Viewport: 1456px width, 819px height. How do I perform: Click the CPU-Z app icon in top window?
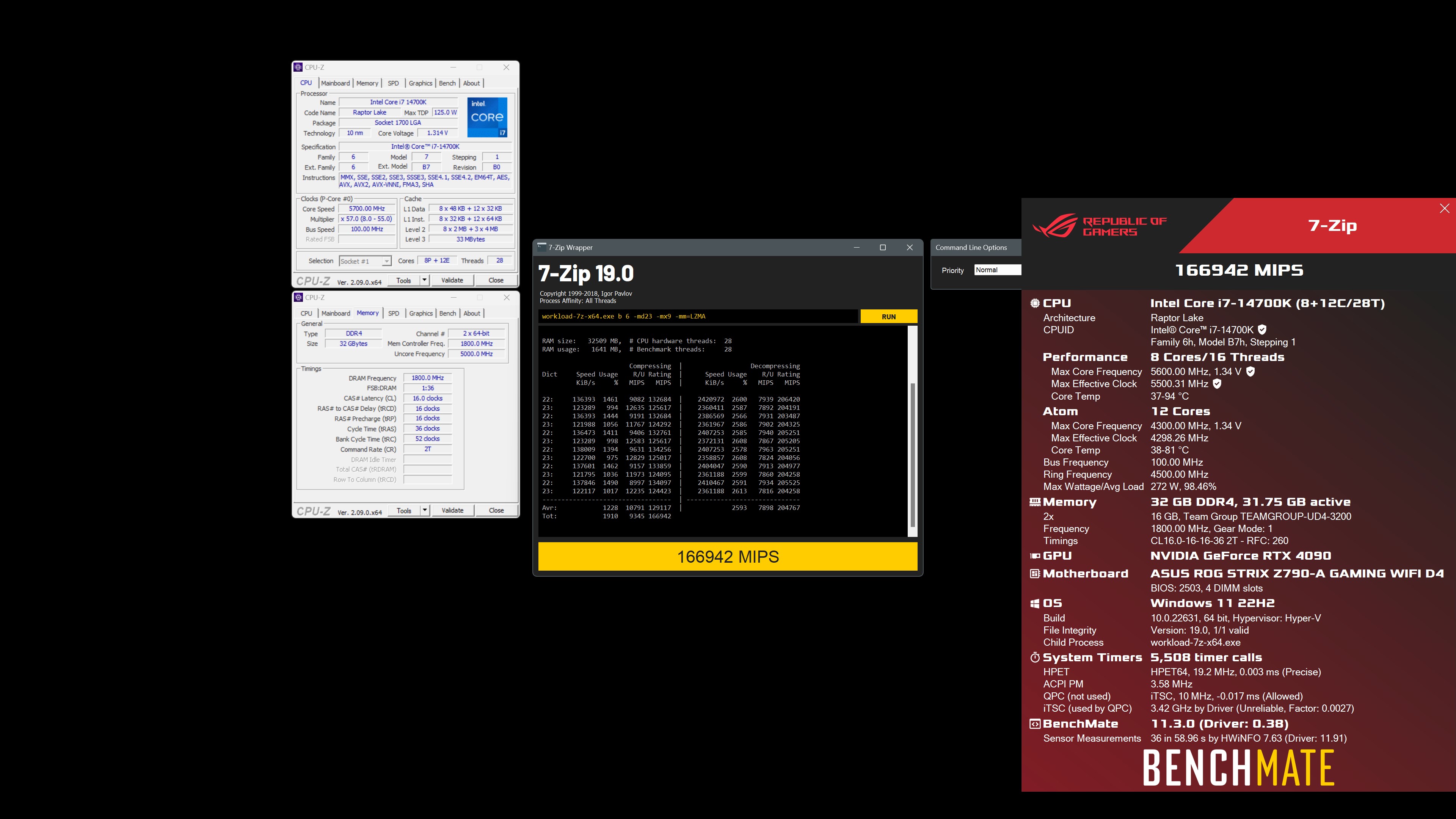click(298, 67)
